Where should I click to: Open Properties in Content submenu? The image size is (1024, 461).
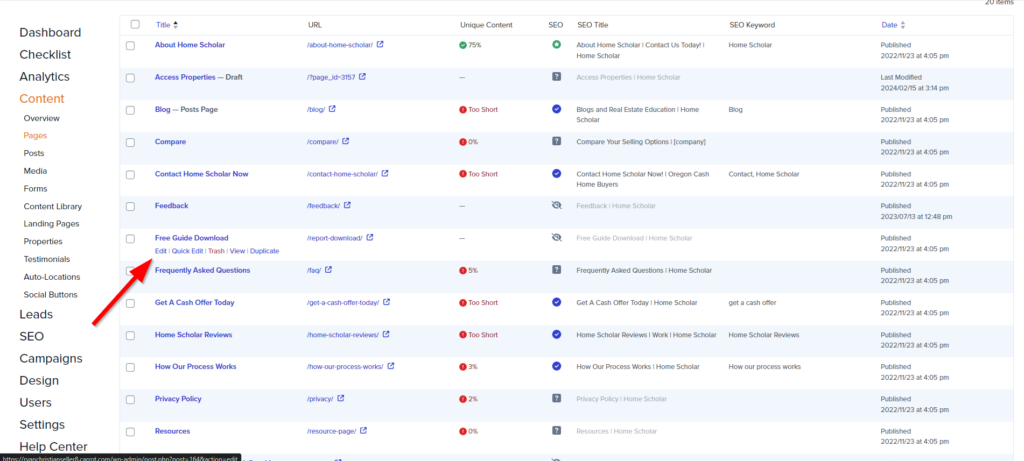[x=43, y=242]
